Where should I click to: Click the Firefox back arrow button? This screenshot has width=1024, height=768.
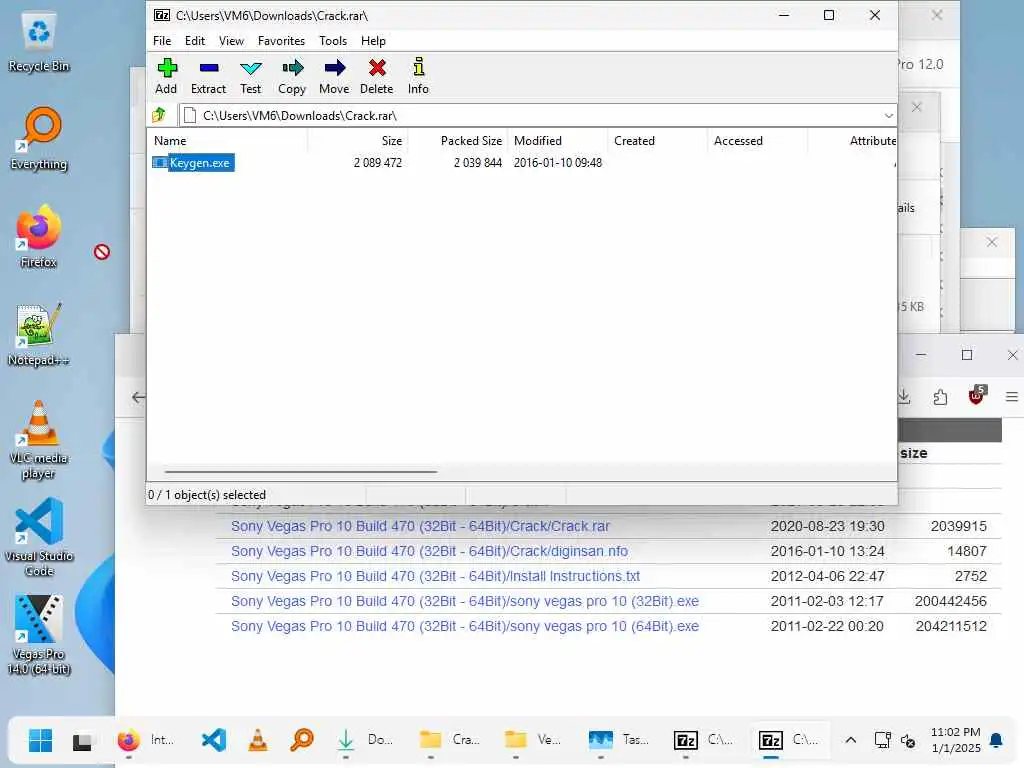click(x=138, y=397)
